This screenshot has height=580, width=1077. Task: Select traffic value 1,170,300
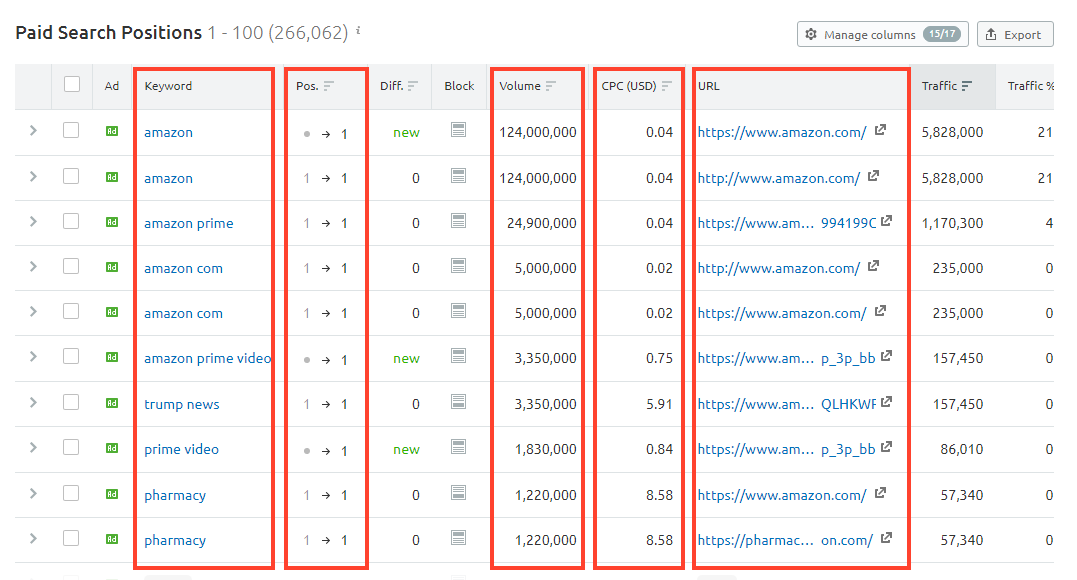pyautogui.click(x=952, y=223)
